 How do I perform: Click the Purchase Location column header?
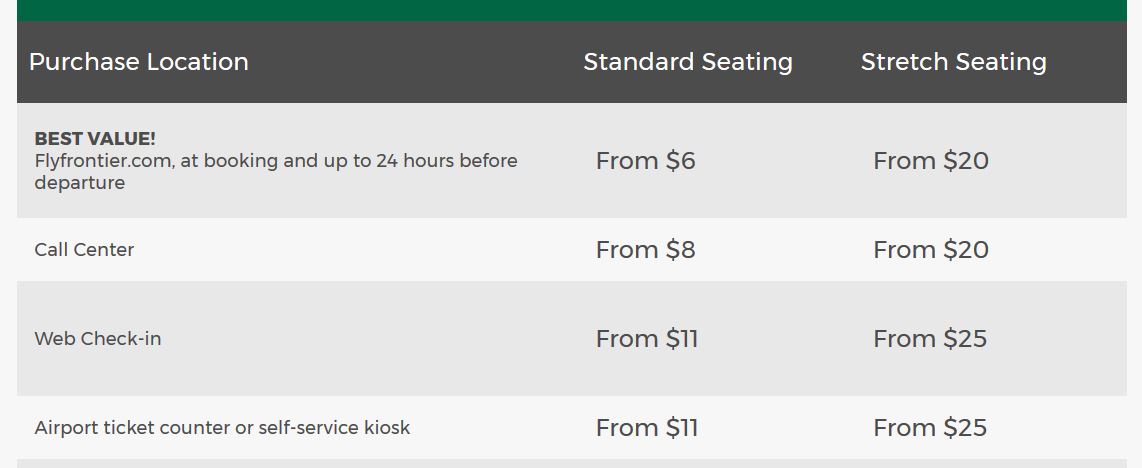(x=139, y=62)
